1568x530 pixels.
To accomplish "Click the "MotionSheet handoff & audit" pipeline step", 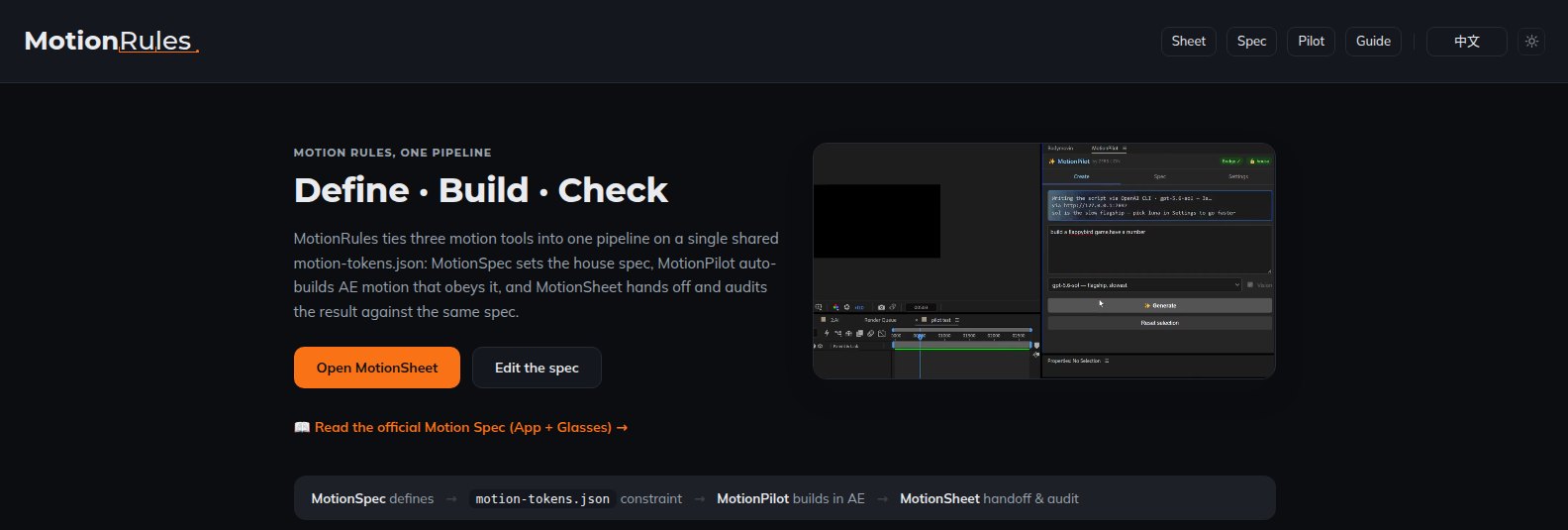I will (x=989, y=499).
